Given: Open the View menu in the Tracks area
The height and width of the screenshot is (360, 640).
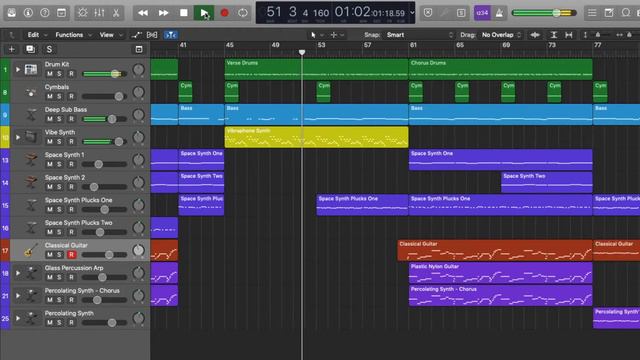Looking at the screenshot, I should pos(111,35).
